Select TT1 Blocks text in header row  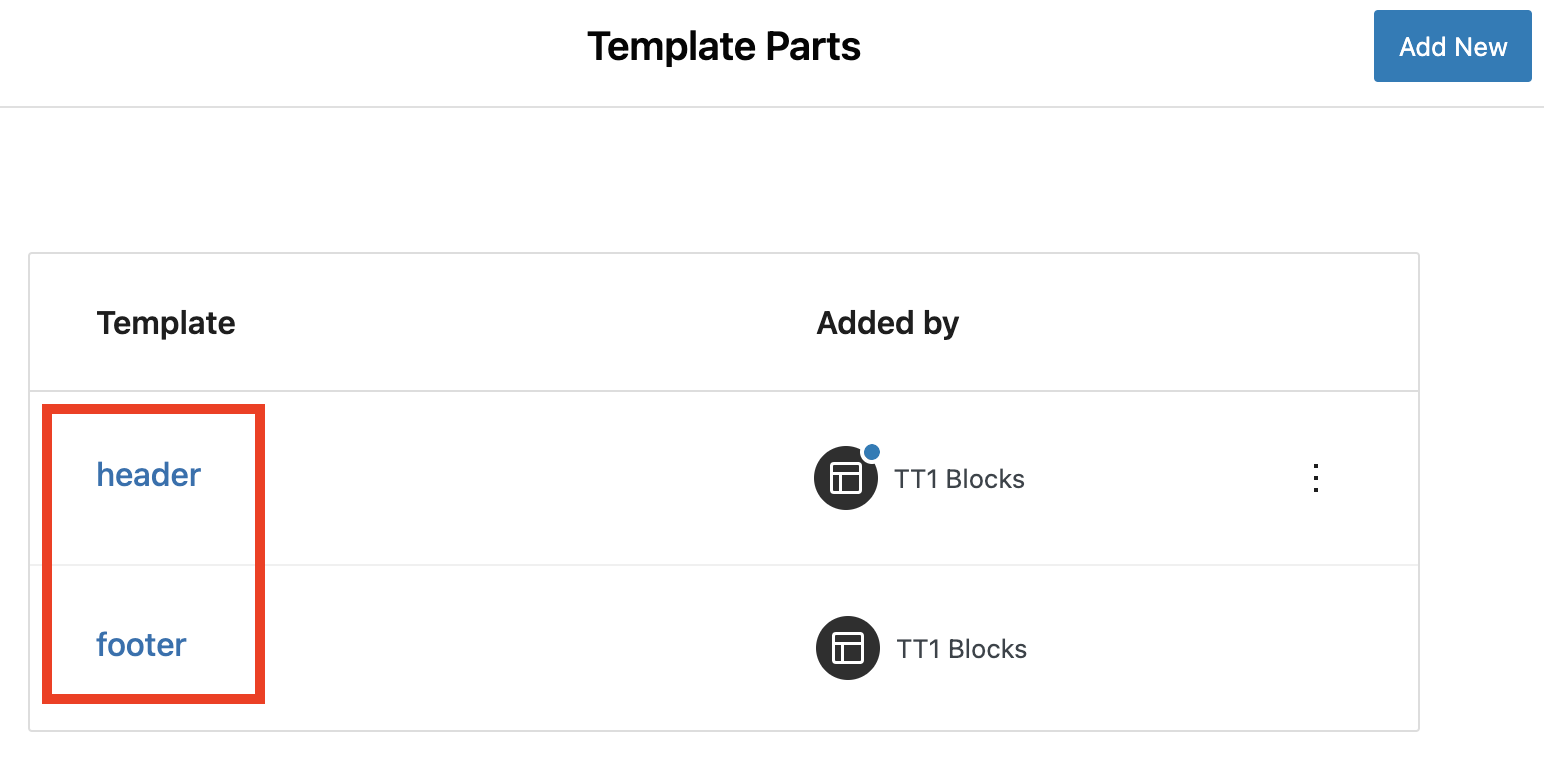pos(959,479)
